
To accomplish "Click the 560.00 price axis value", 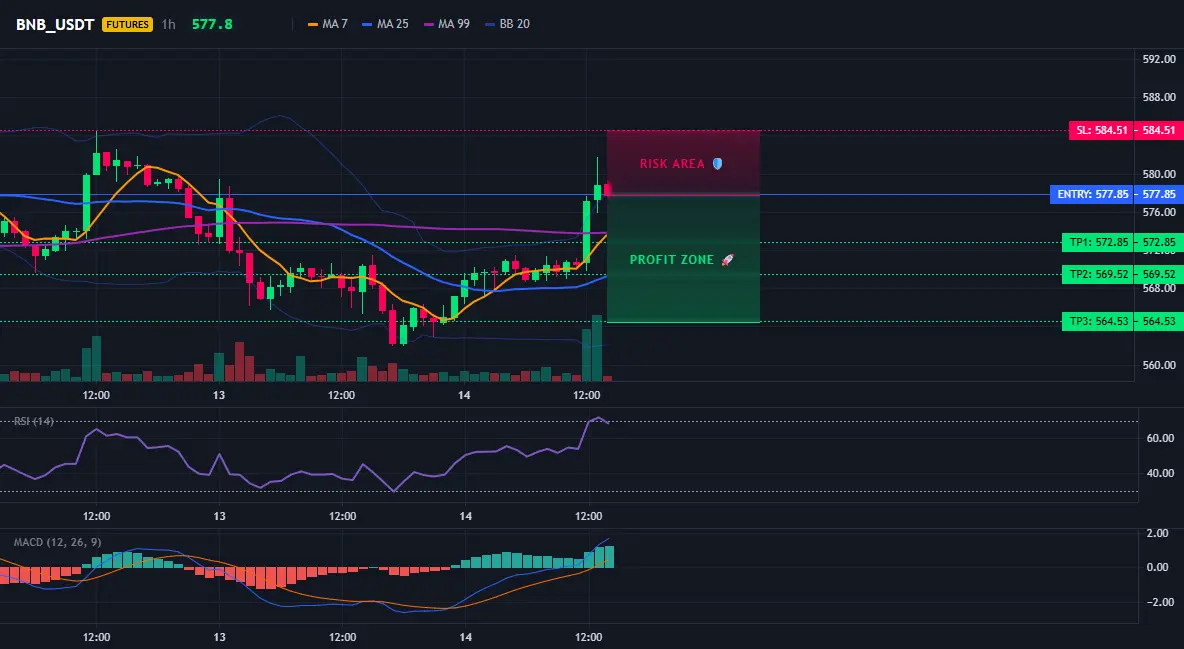I will 1159,365.
